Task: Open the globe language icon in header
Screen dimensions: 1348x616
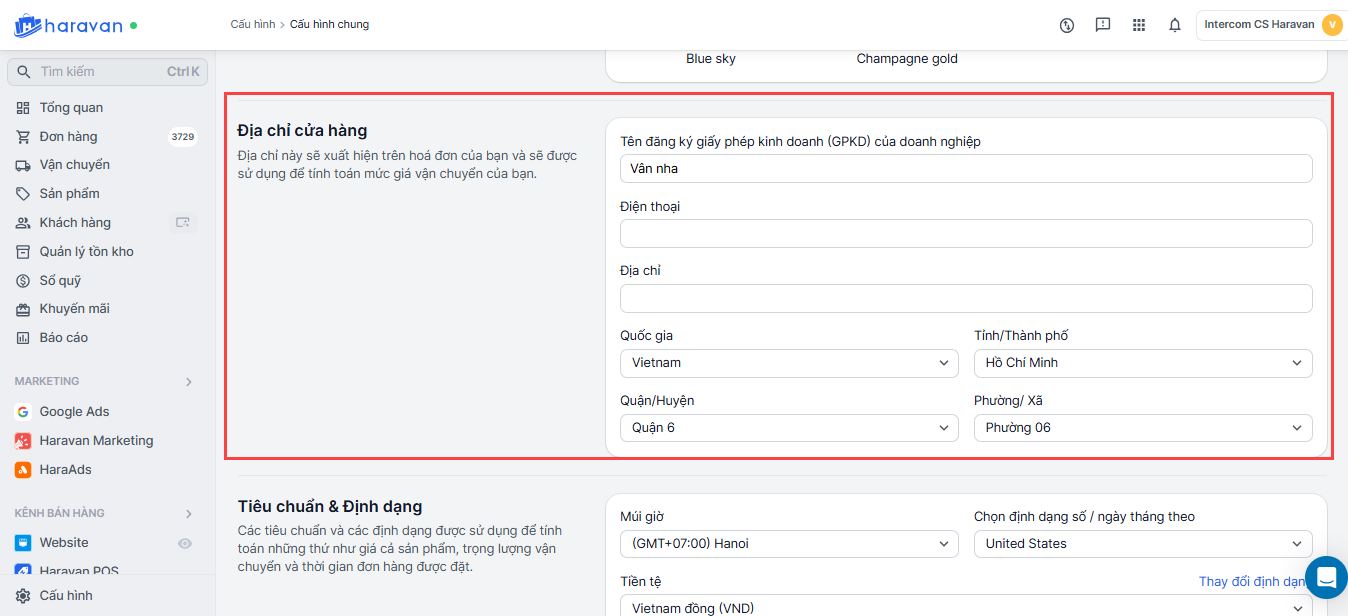Action: pos(1067,25)
